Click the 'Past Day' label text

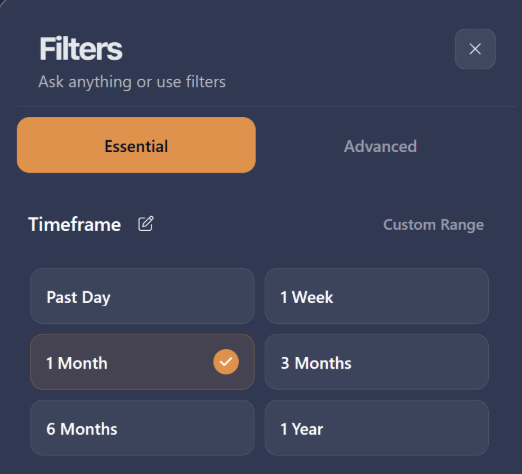pyautogui.click(x=78, y=297)
